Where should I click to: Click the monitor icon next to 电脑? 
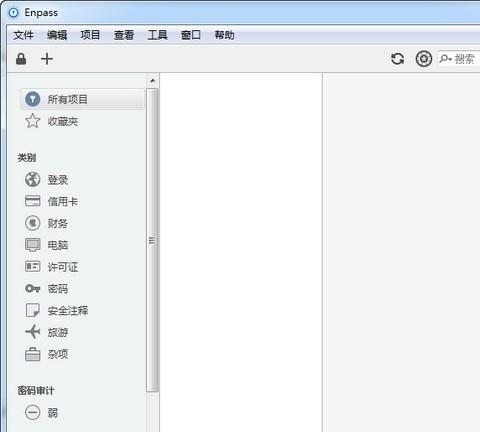tap(33, 245)
